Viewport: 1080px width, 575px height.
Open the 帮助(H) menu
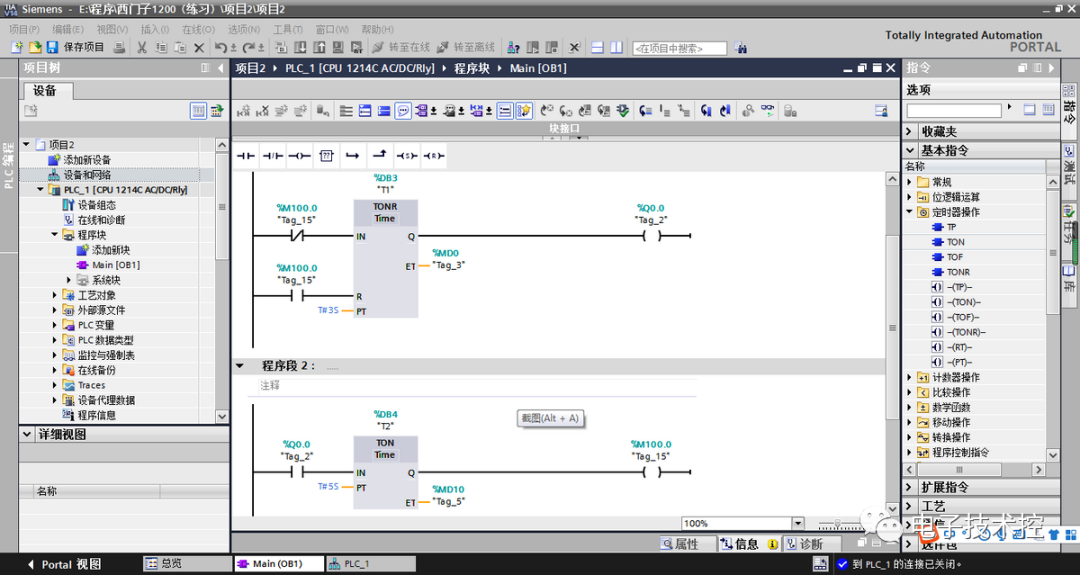pyautogui.click(x=377, y=29)
